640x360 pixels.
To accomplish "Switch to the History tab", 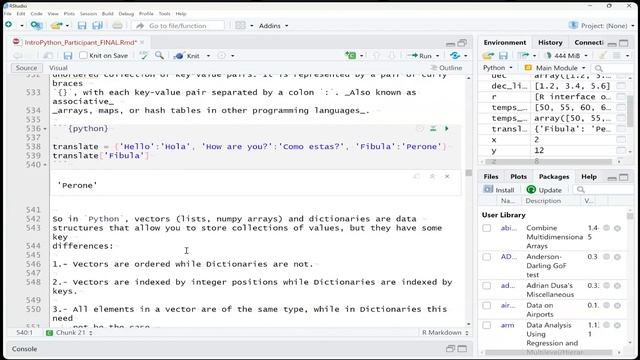I will 550,42.
